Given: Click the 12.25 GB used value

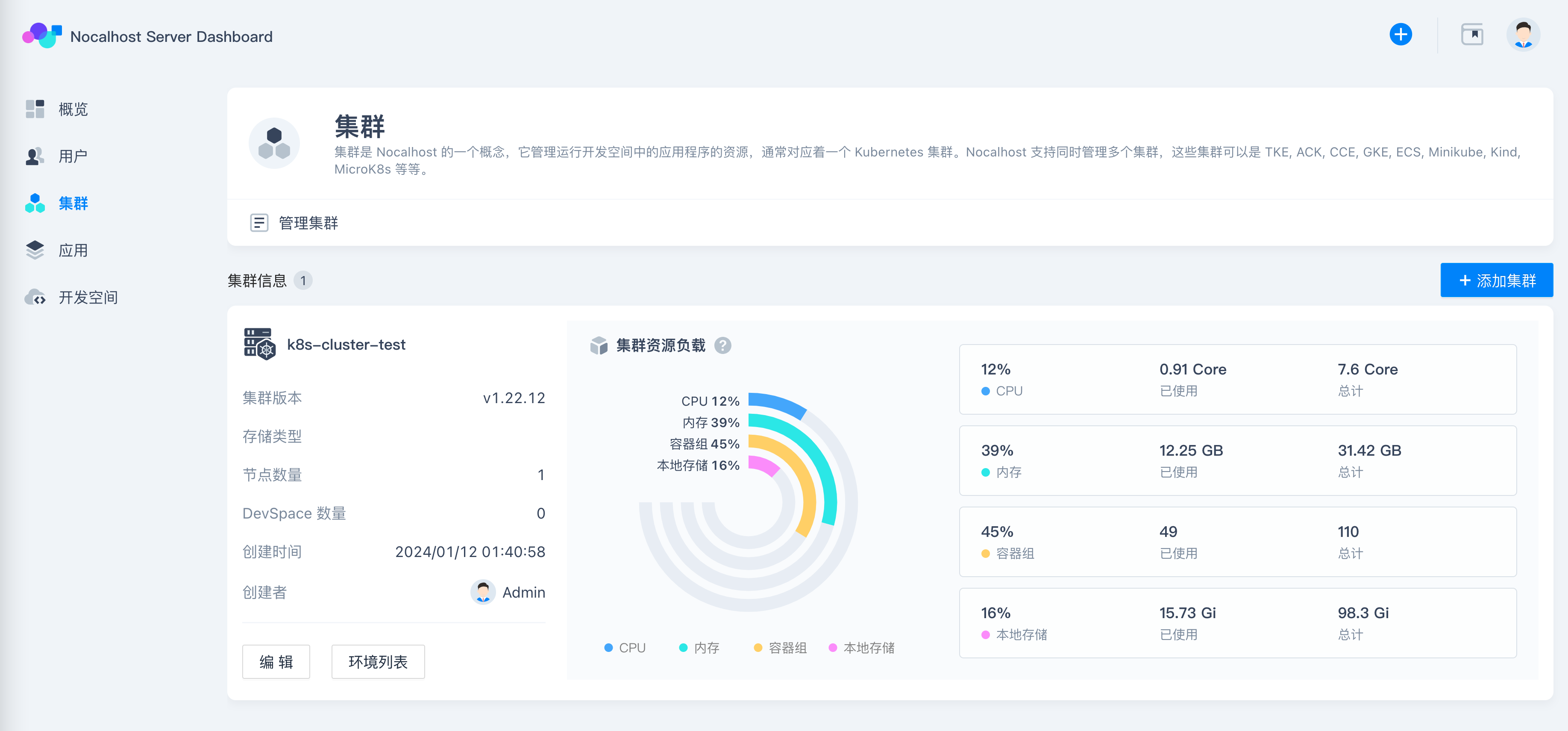Looking at the screenshot, I should pos(1191,450).
